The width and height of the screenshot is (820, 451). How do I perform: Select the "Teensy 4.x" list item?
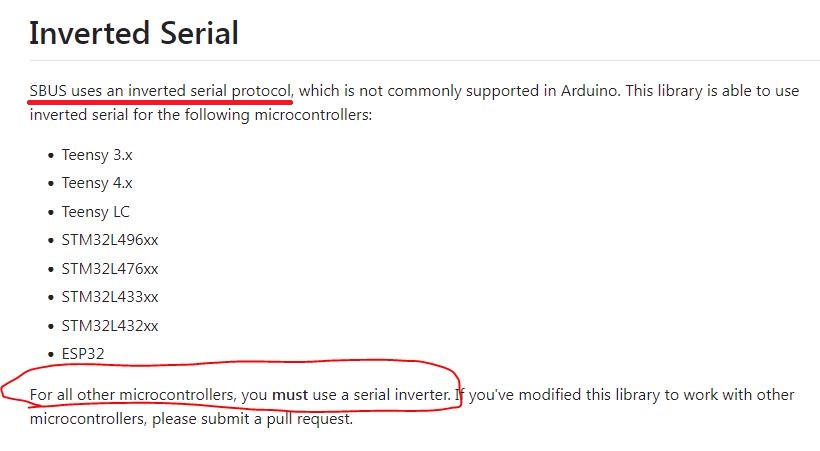[x=97, y=183]
